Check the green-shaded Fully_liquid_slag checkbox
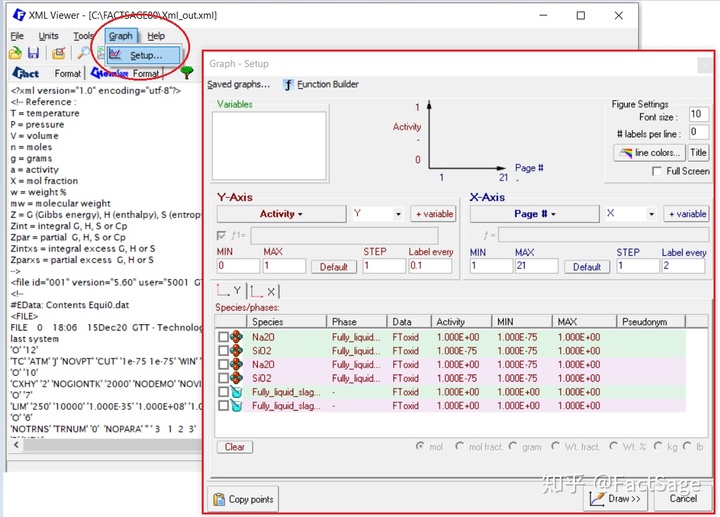The height and width of the screenshot is (517, 720). pos(223,392)
